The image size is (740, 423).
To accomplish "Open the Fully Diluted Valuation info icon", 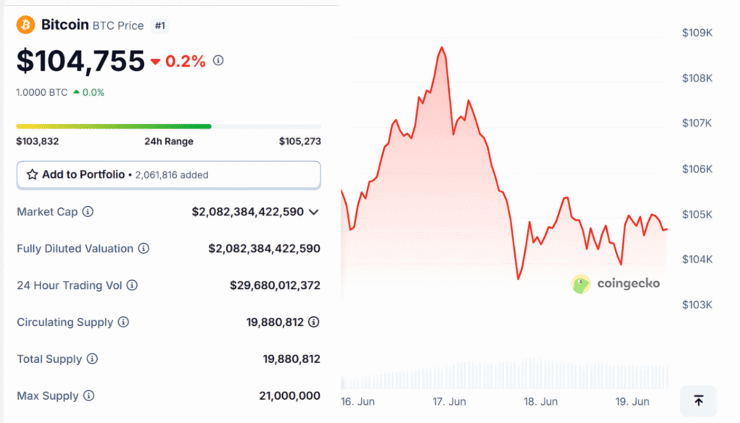I will tap(143, 248).
